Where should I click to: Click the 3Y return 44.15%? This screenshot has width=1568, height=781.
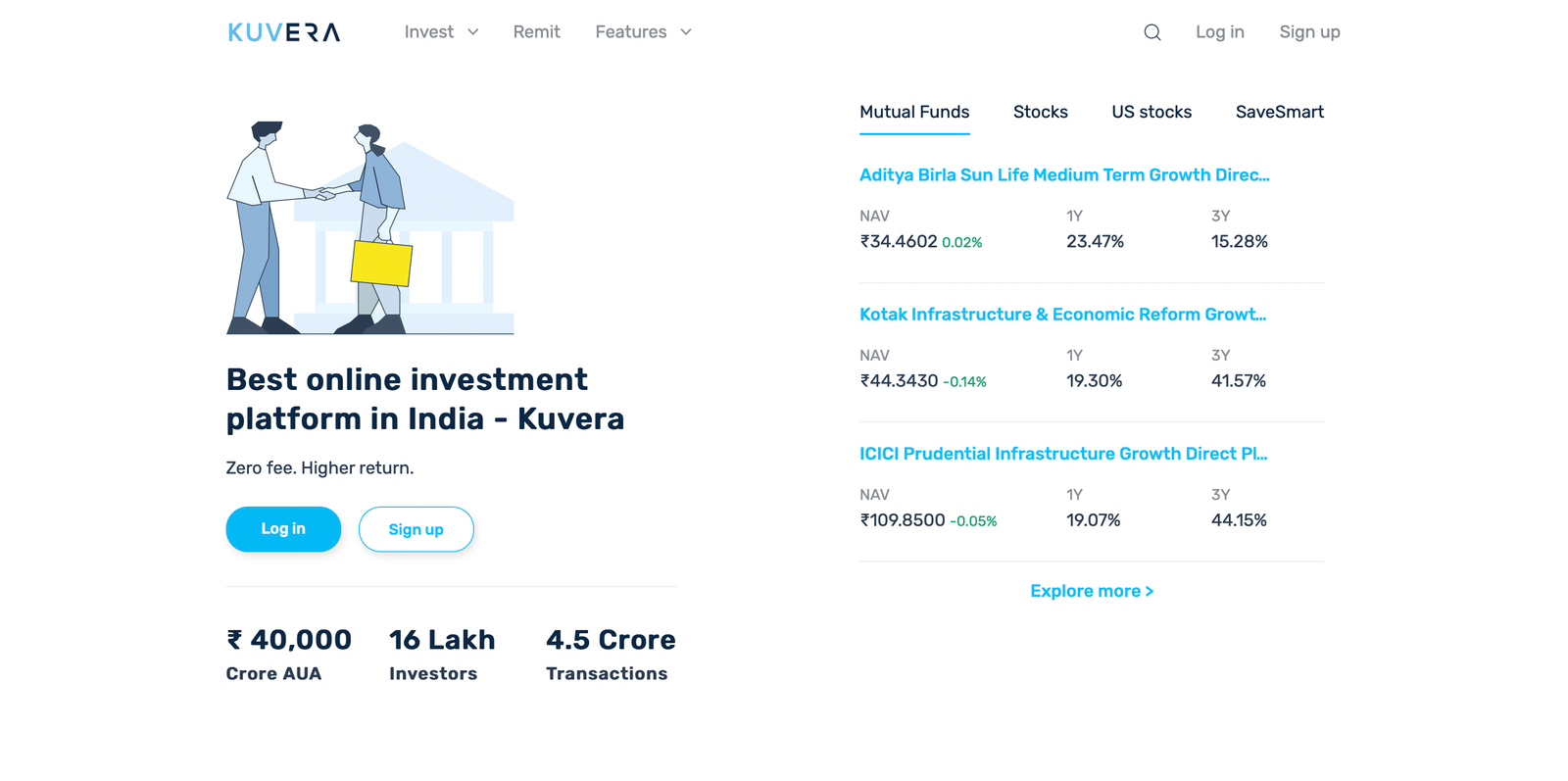[1239, 519]
